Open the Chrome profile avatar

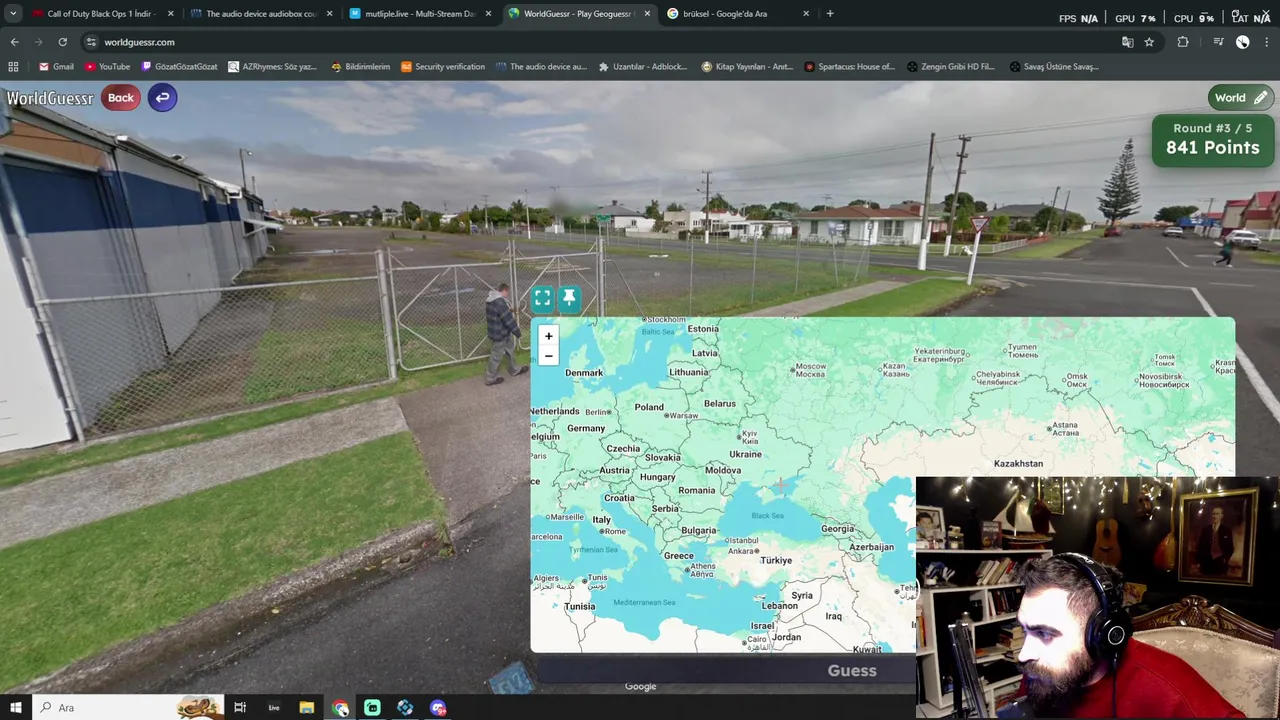1242,42
